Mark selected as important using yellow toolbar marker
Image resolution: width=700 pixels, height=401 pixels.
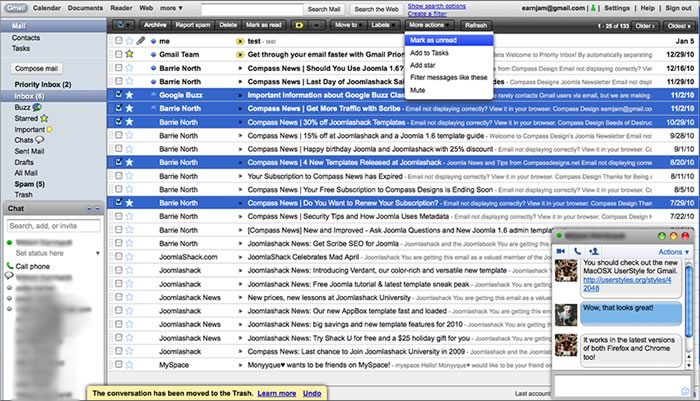pyautogui.click(x=299, y=25)
